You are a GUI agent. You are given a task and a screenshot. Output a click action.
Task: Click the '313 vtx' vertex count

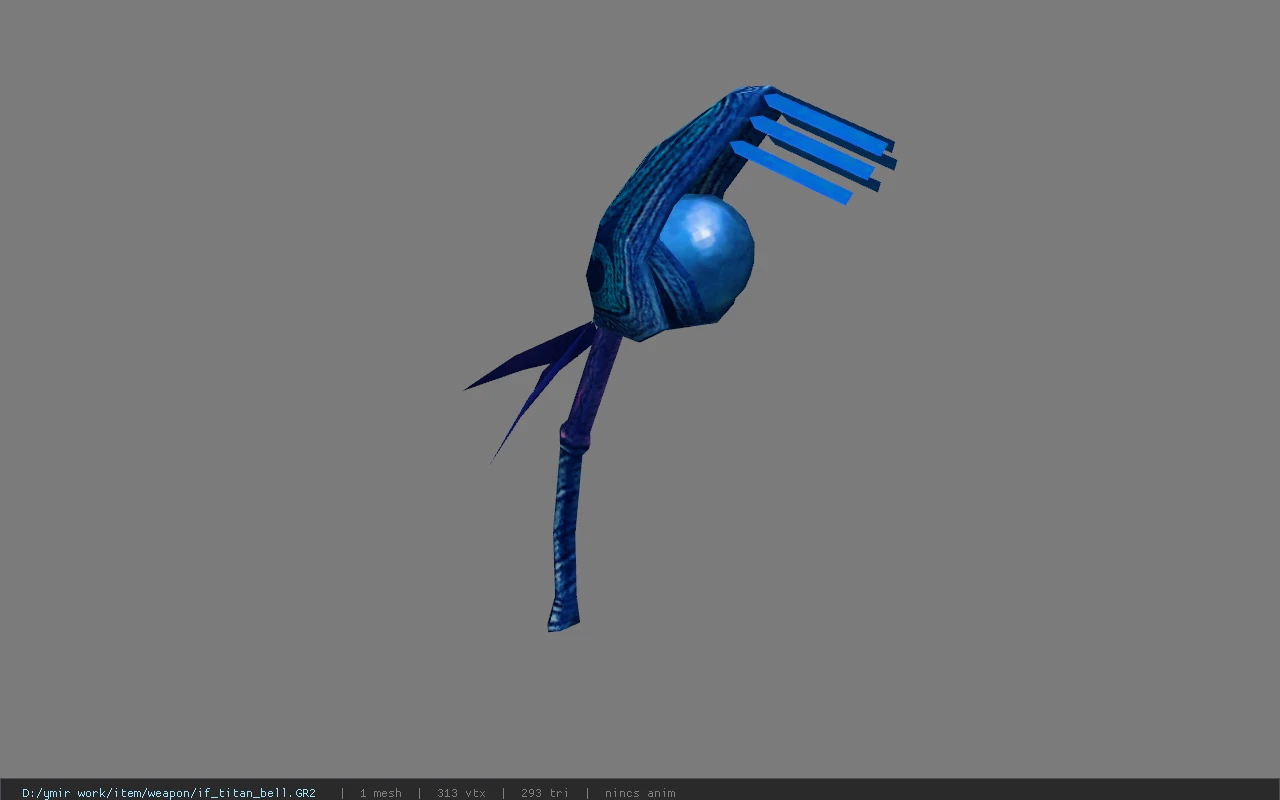pos(461,793)
